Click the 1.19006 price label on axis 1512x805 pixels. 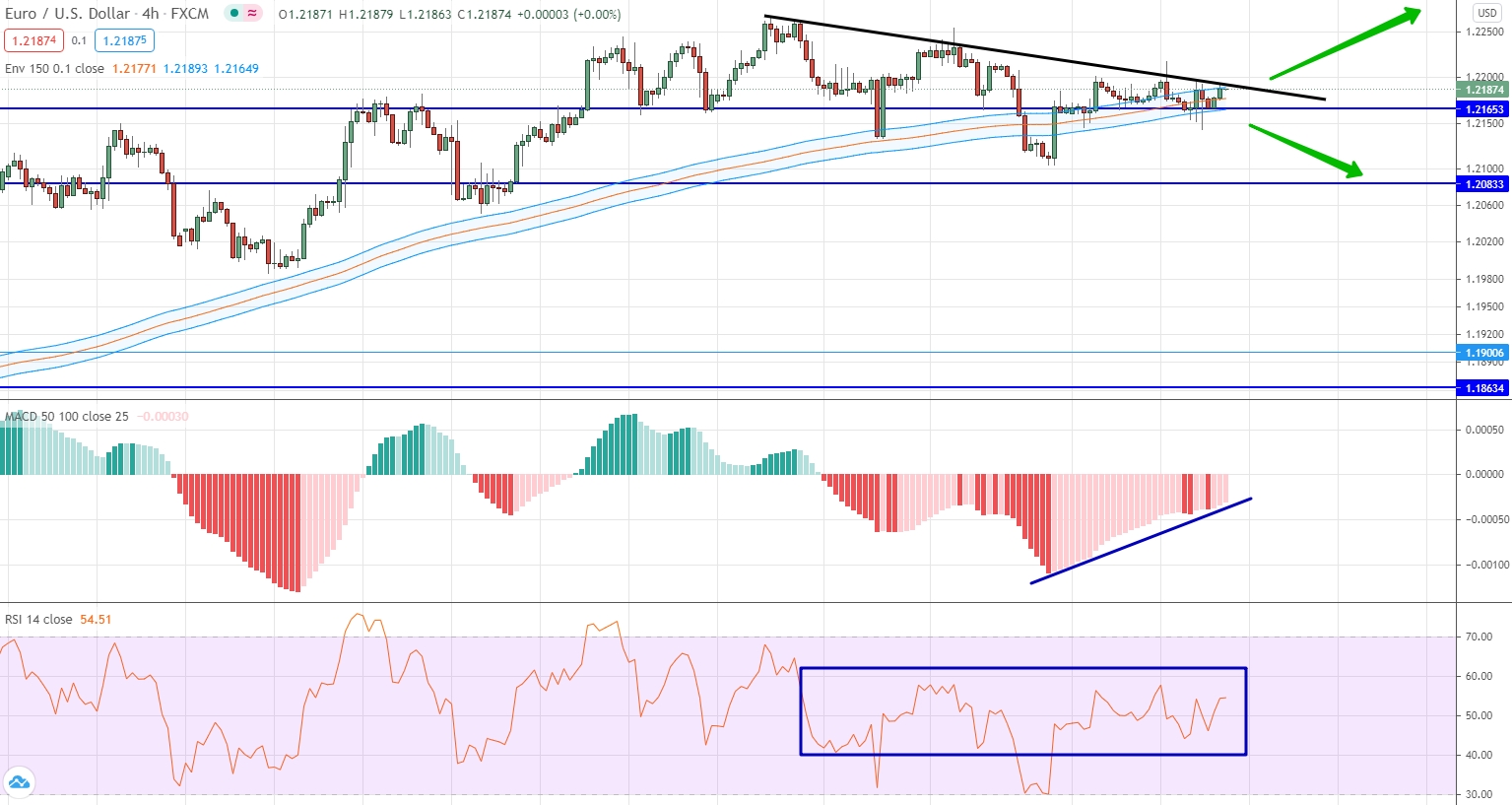coord(1484,353)
